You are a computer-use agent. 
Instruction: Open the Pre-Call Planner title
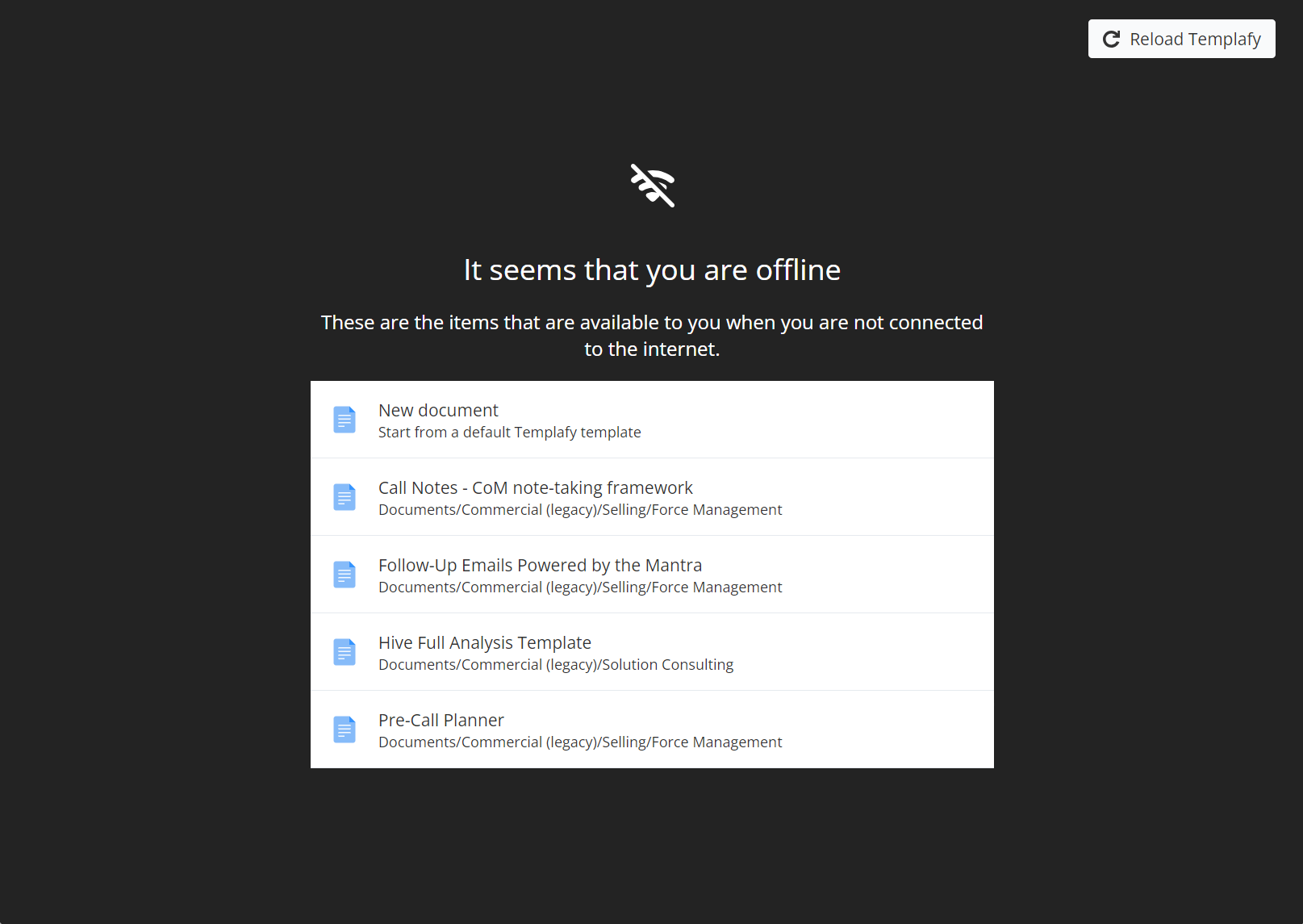[441, 720]
